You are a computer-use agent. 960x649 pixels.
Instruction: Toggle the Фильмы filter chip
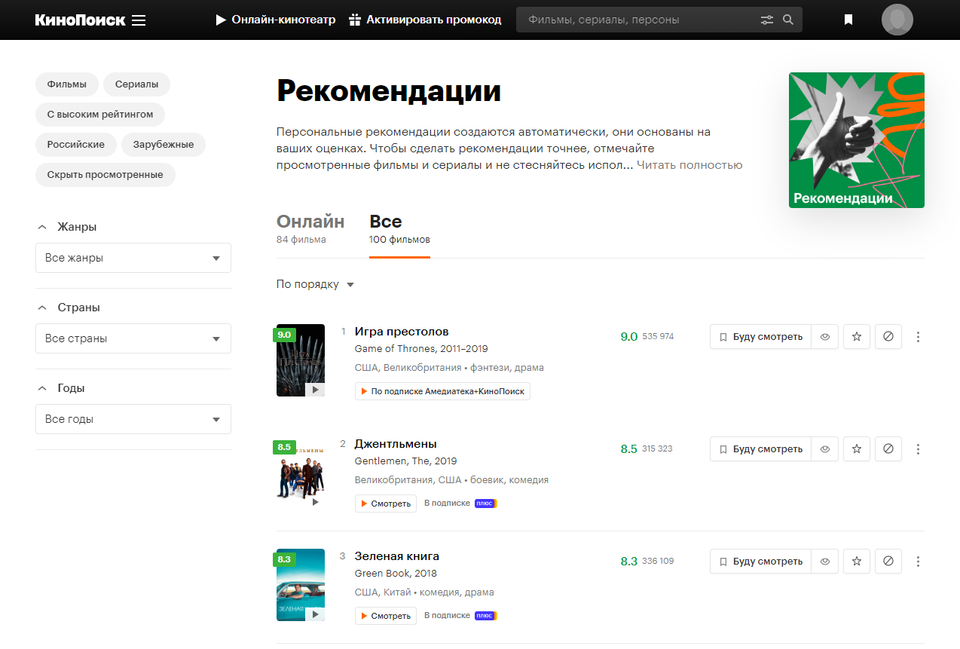[x=67, y=84]
